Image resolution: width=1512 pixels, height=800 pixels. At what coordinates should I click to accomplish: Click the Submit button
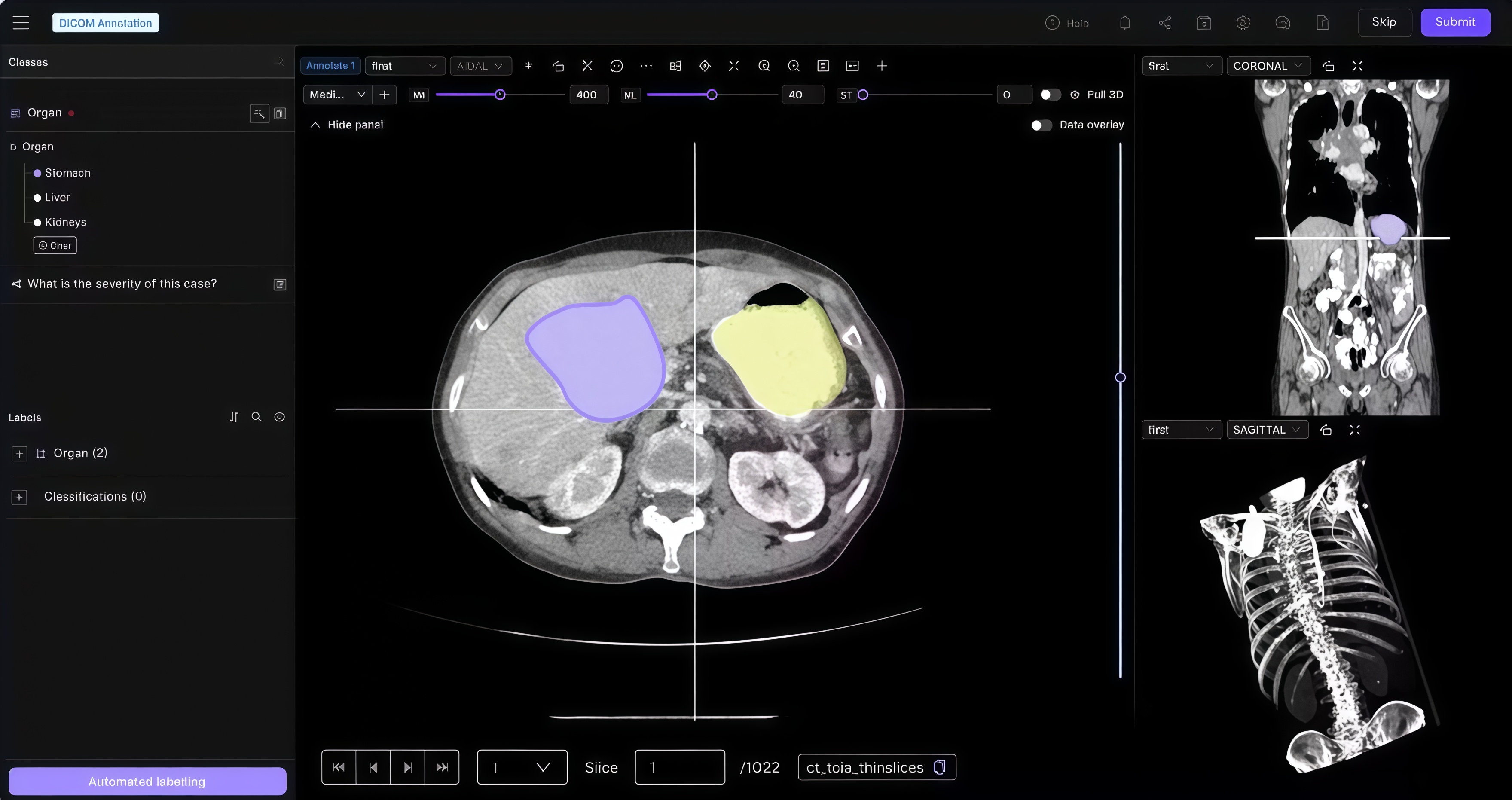pyautogui.click(x=1454, y=22)
